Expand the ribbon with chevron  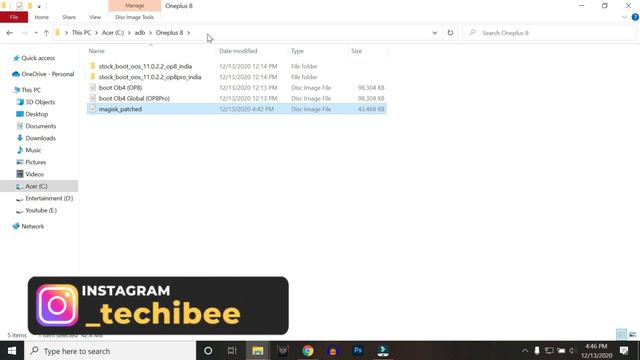[x=624, y=17]
